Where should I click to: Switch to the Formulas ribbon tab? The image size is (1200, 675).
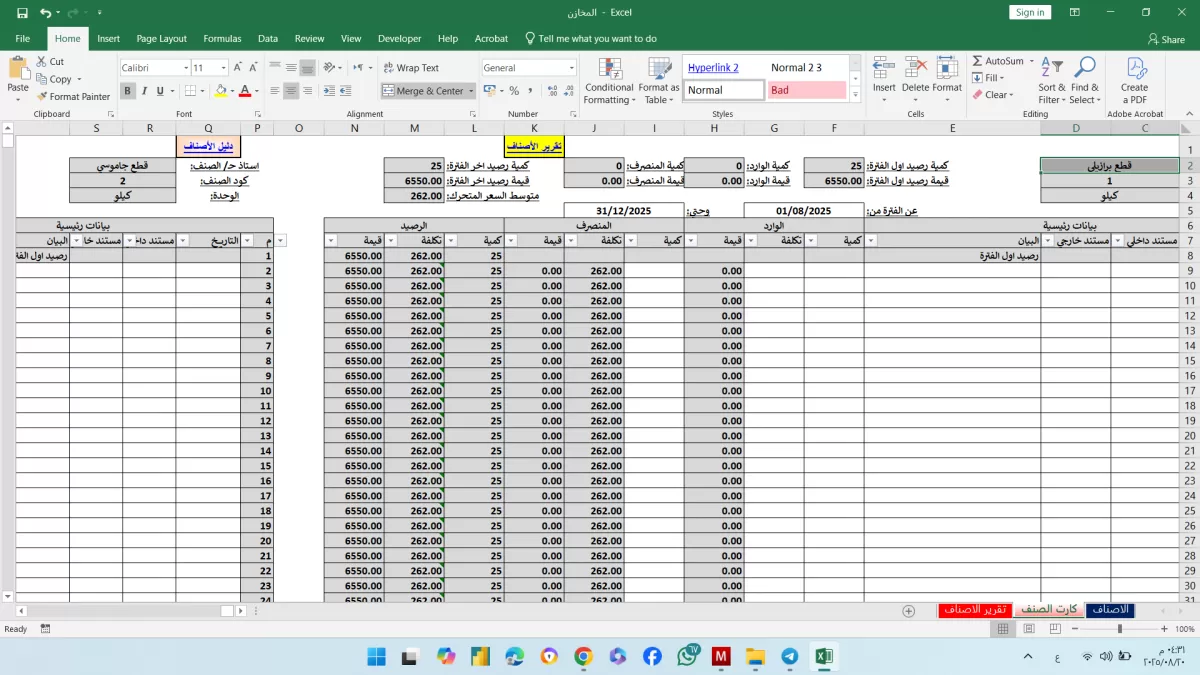pyautogui.click(x=222, y=39)
